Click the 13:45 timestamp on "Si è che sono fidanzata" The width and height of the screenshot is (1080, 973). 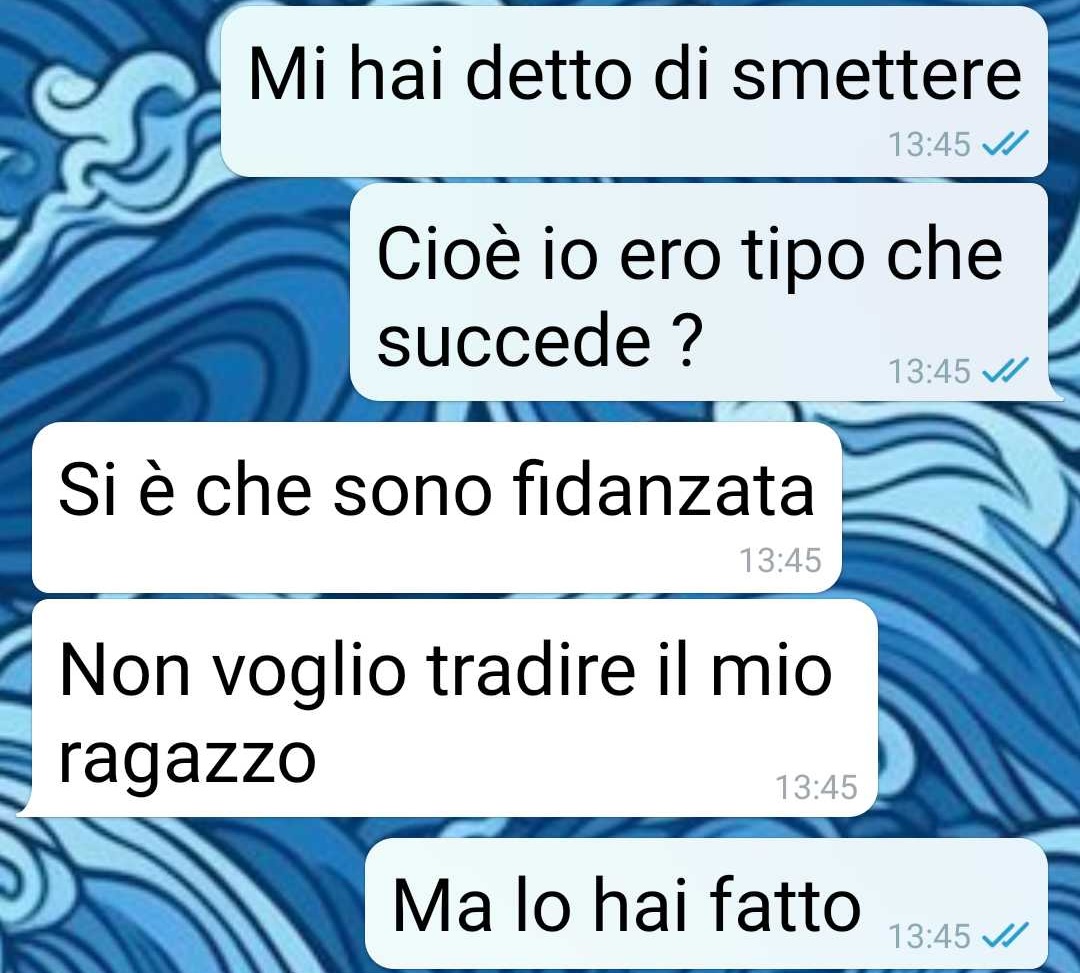coord(780,561)
